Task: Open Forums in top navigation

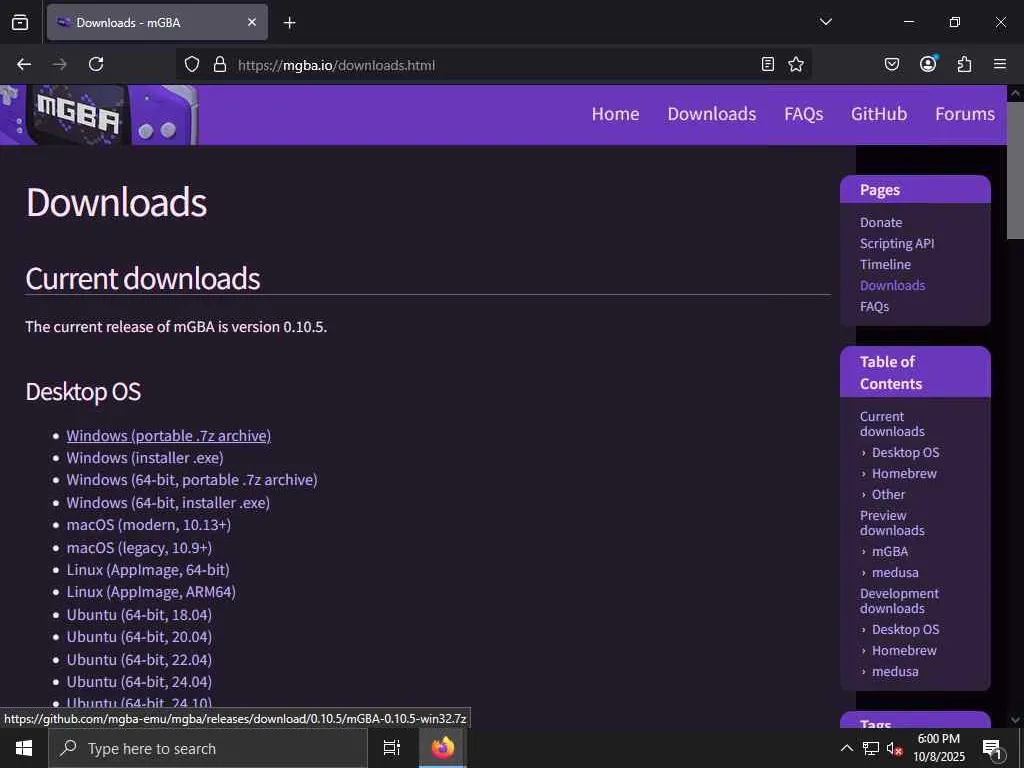Action: 965,114
